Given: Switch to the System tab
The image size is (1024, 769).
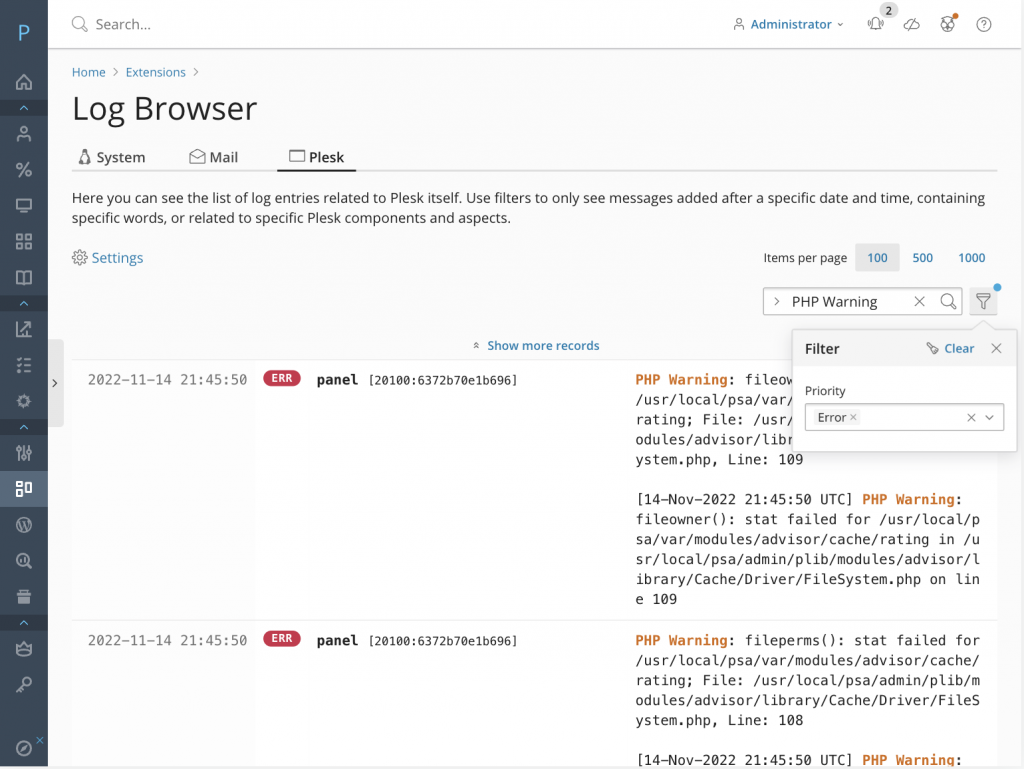Looking at the screenshot, I should click(x=112, y=157).
